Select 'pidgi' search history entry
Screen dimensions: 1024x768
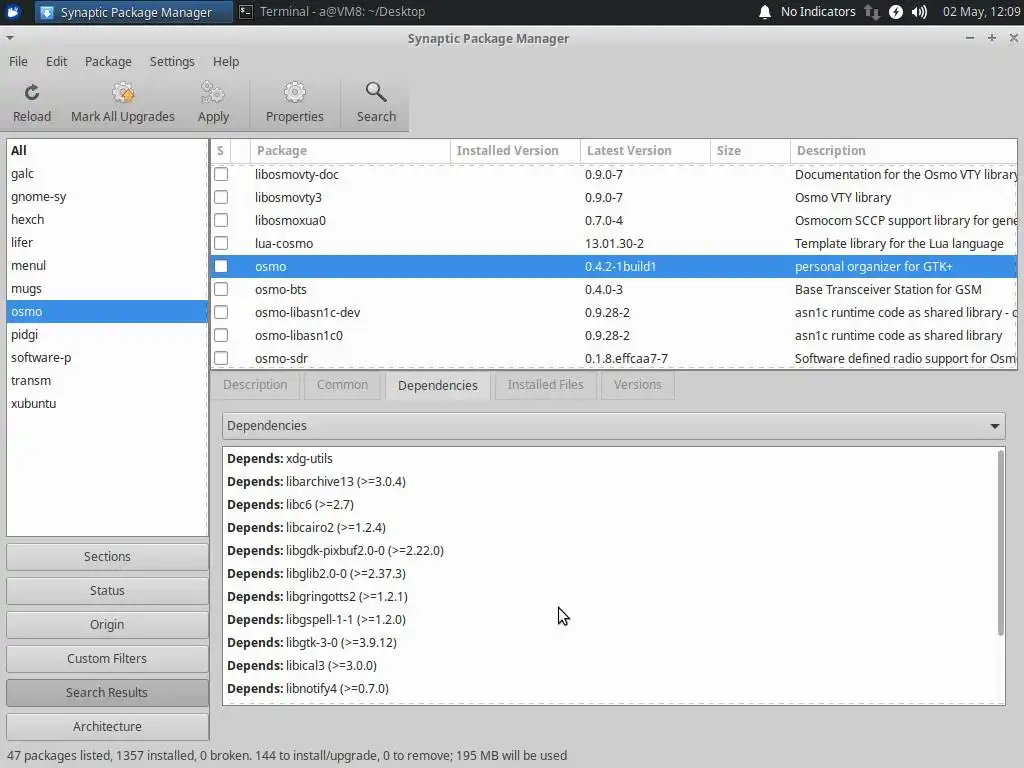(x=107, y=334)
